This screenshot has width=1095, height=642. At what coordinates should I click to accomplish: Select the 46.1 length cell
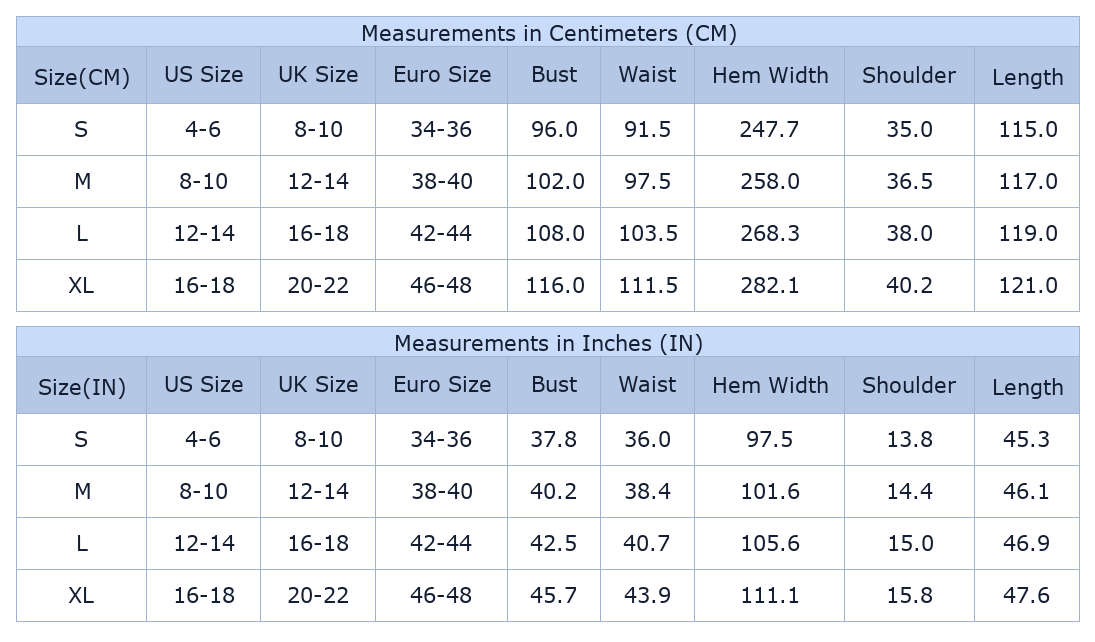coord(1026,491)
